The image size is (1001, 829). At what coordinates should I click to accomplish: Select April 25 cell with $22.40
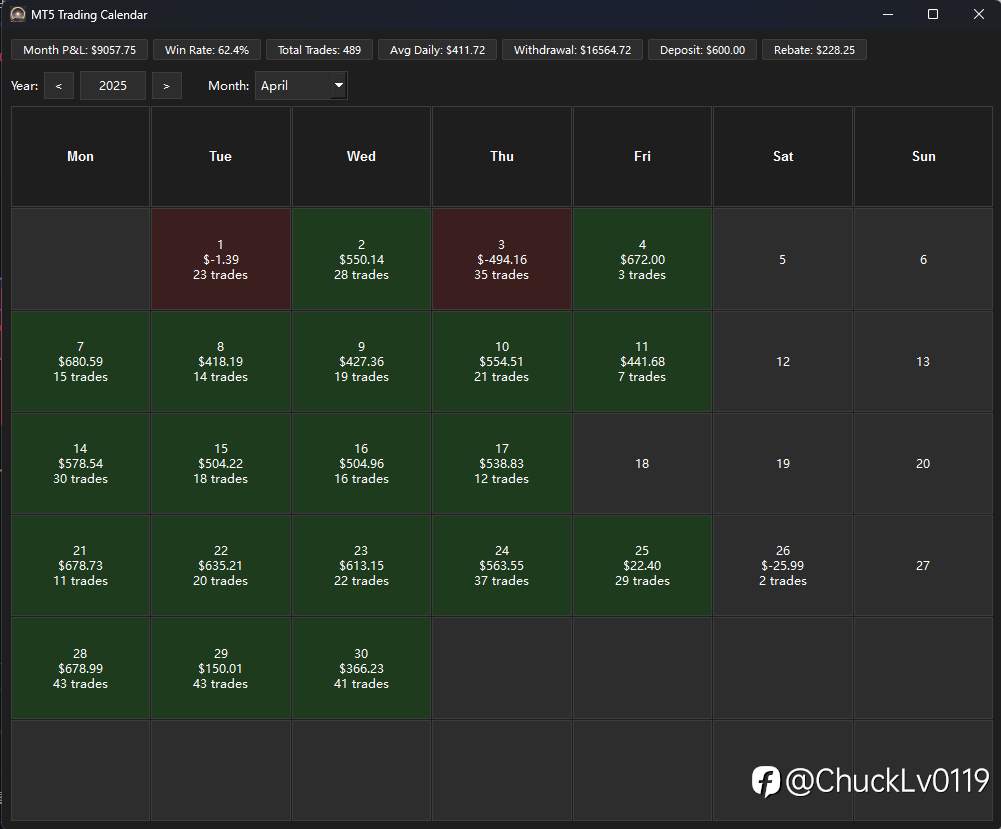[x=642, y=565]
